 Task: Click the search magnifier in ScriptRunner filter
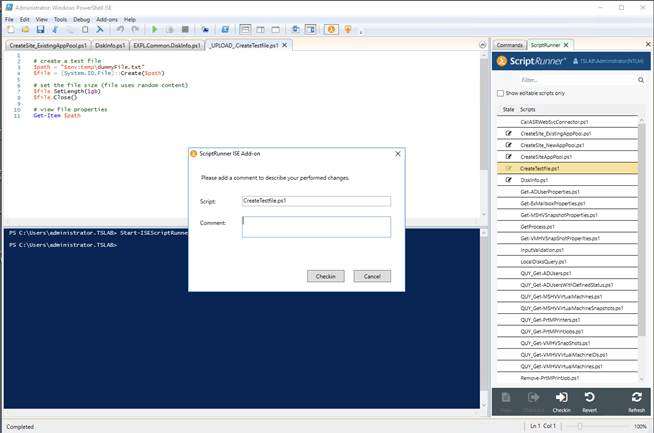pos(641,80)
